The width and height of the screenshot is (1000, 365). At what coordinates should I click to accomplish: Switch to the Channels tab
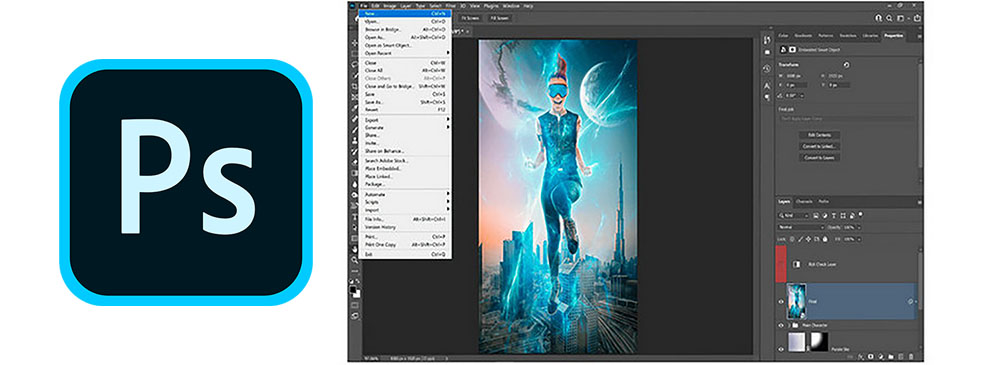click(804, 202)
